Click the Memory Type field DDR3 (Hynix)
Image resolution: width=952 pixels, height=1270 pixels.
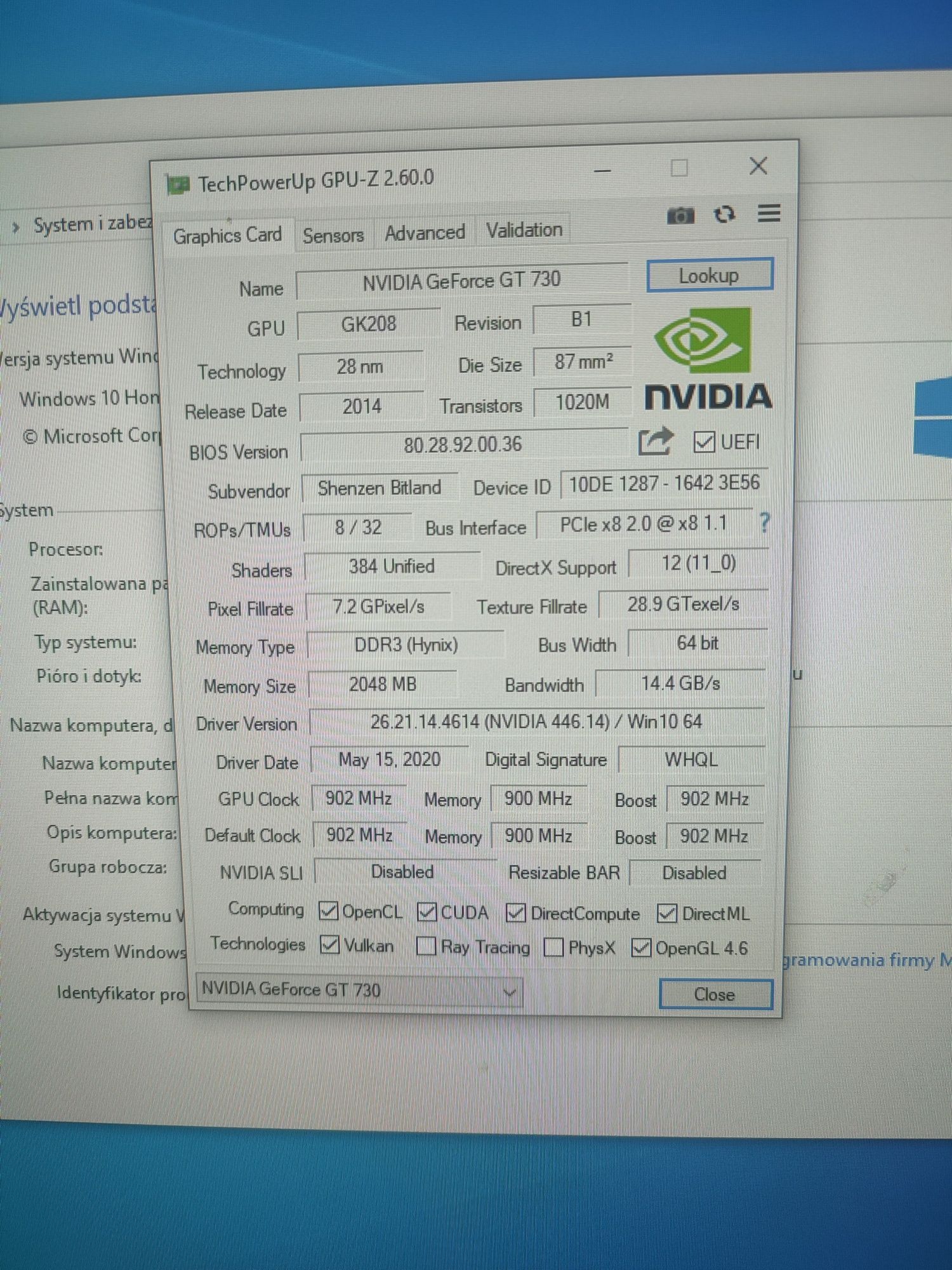[x=406, y=645]
